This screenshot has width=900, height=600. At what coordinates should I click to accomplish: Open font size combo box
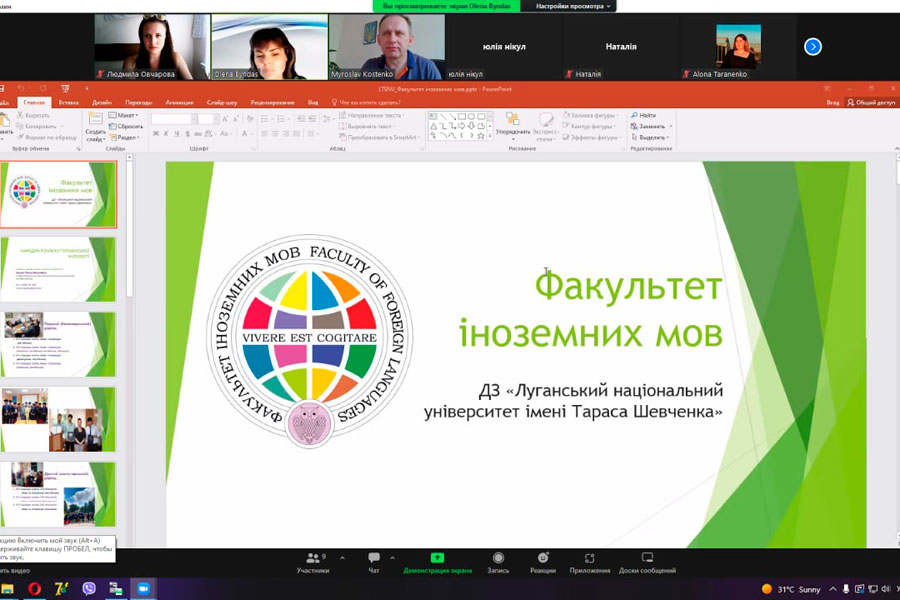pos(208,119)
